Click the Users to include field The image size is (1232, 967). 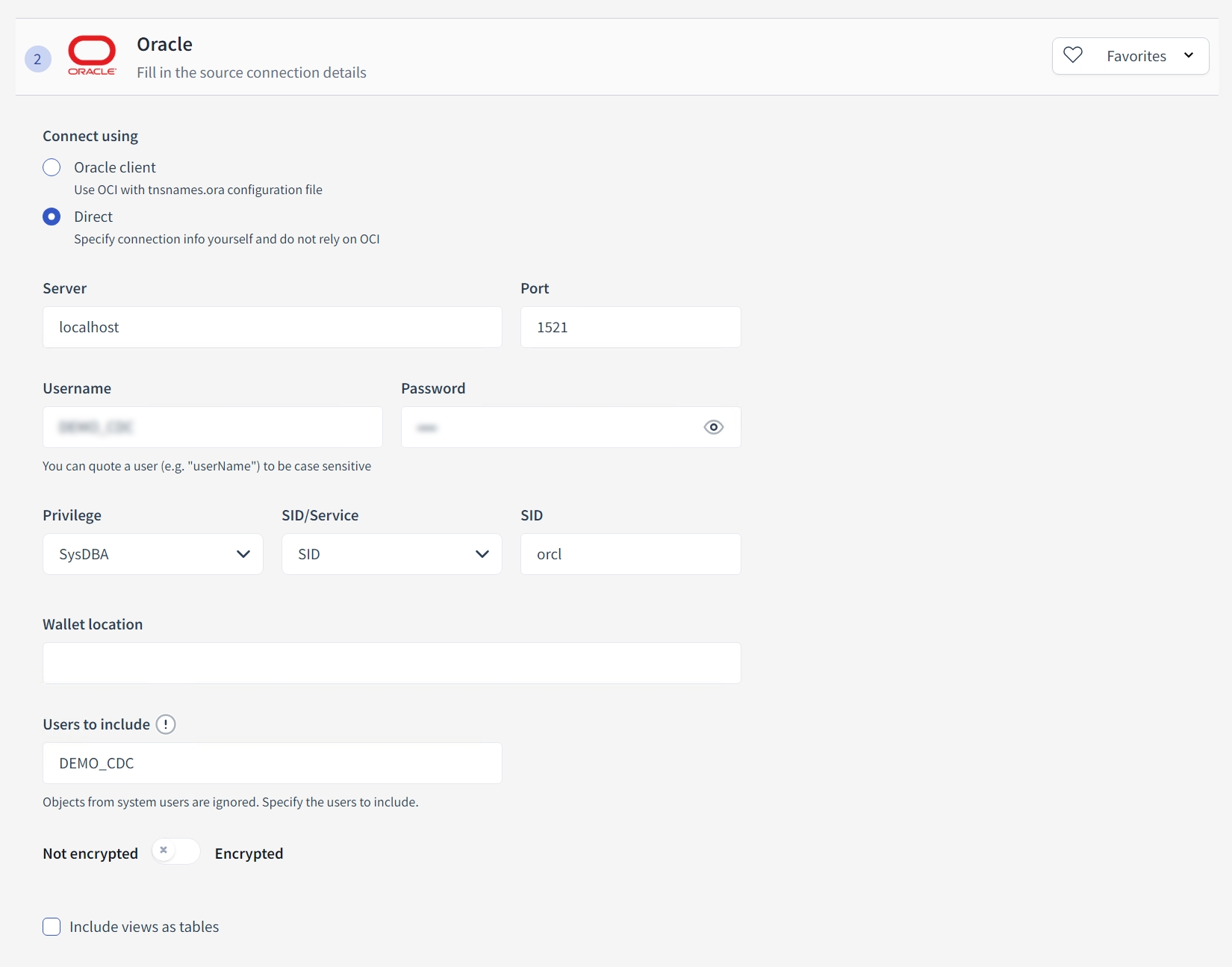tap(272, 763)
